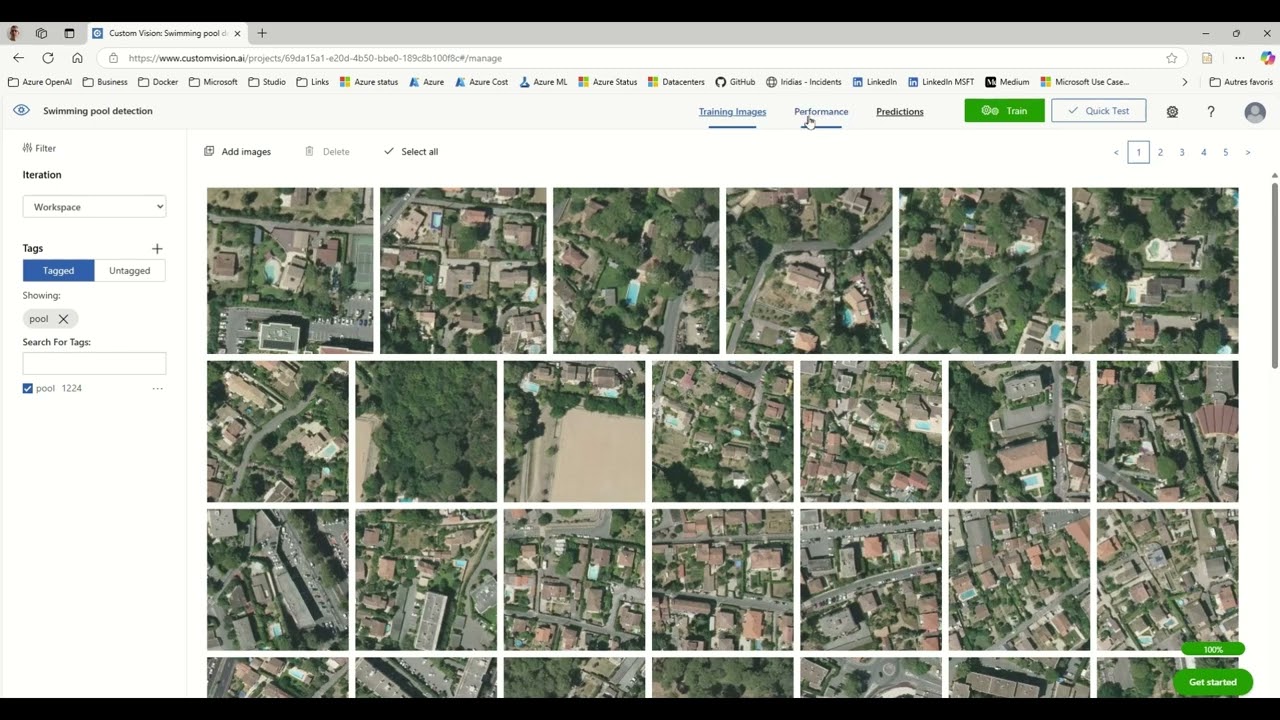The width and height of the screenshot is (1280, 720).
Task: Open the Iteration Workspace dropdown
Action: point(94,207)
